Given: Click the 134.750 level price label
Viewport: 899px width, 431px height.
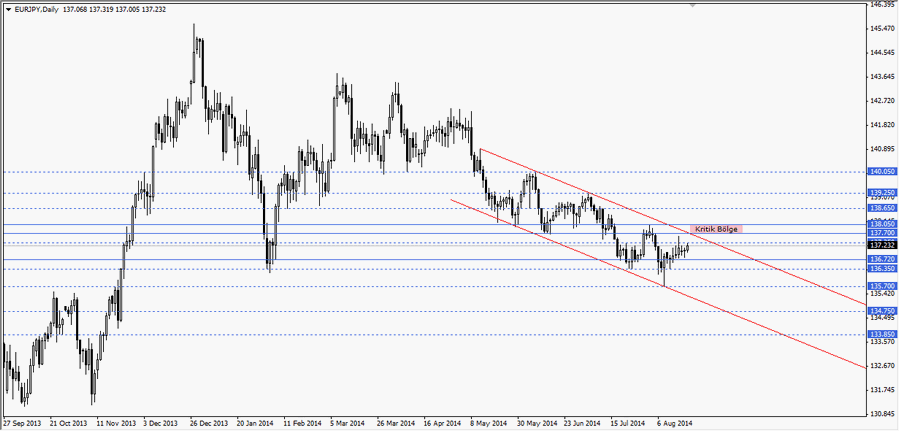Looking at the screenshot, I should pyautogui.click(x=881, y=311).
